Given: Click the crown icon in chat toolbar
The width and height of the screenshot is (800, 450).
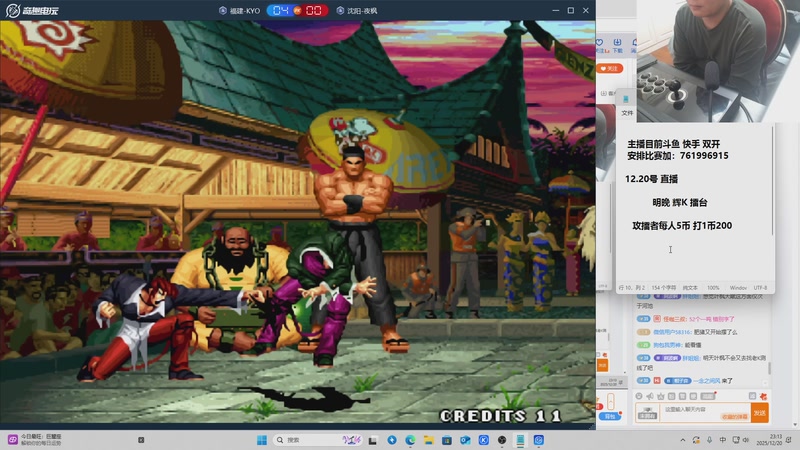Looking at the screenshot, I should tap(661, 396).
